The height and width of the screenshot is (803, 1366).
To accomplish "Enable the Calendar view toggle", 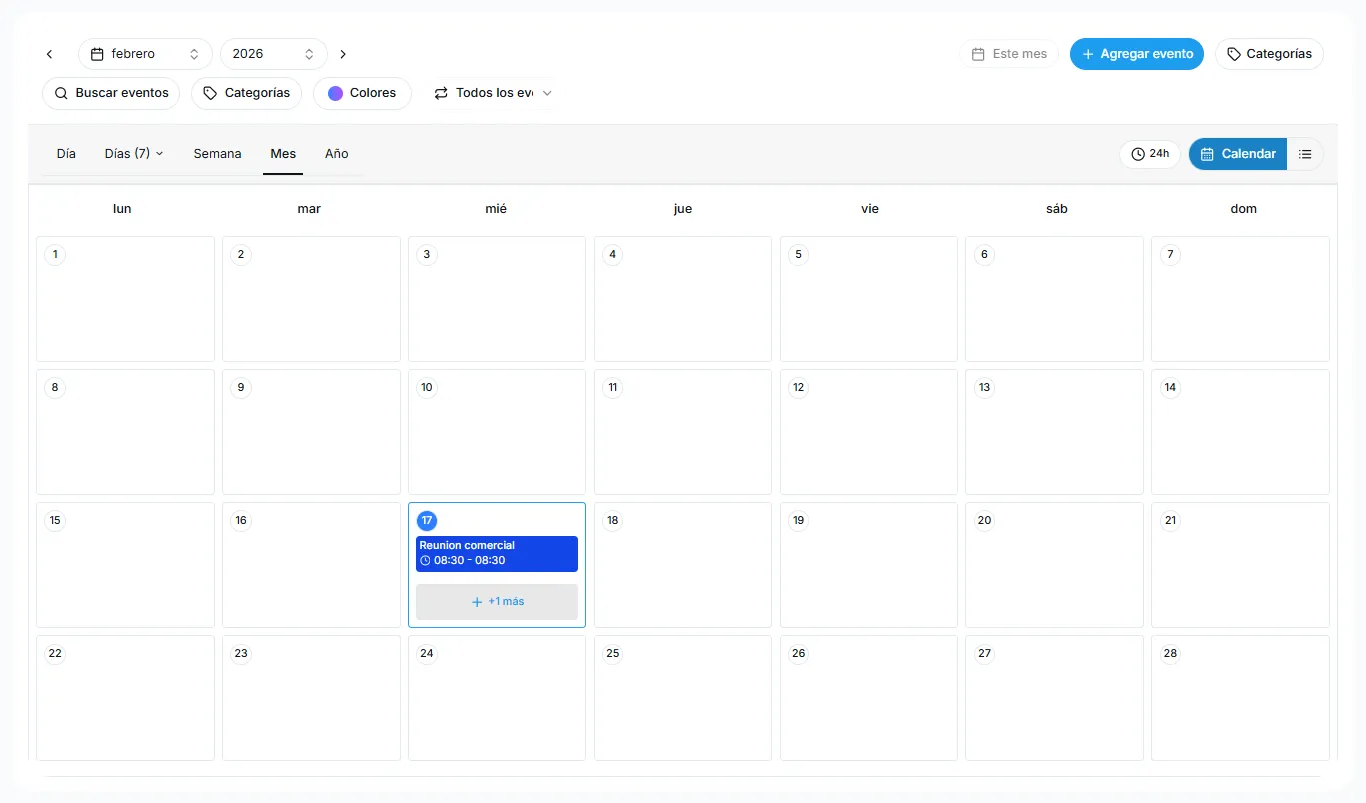I will (1237, 154).
